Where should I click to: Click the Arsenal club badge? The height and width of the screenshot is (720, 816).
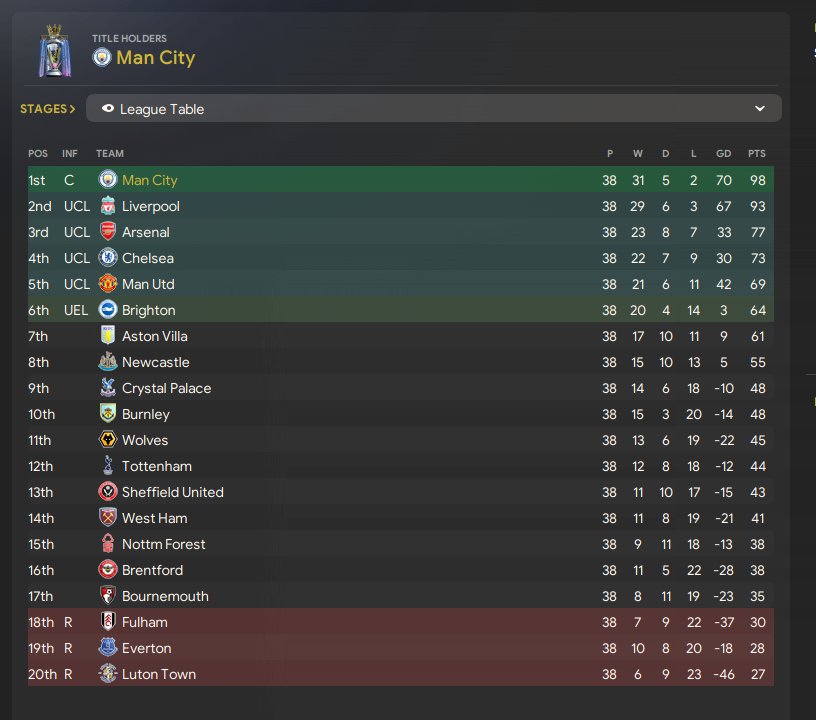tap(107, 232)
